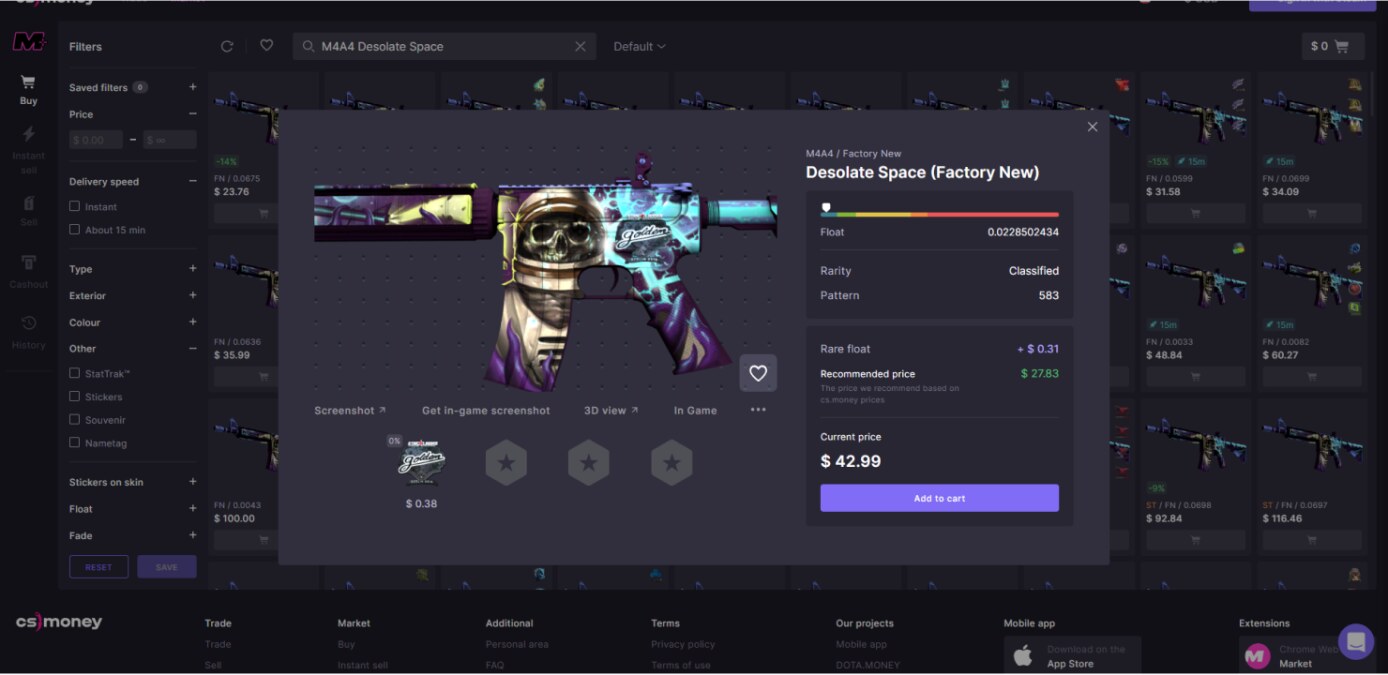Open the Buy section in the sidebar

coord(28,90)
